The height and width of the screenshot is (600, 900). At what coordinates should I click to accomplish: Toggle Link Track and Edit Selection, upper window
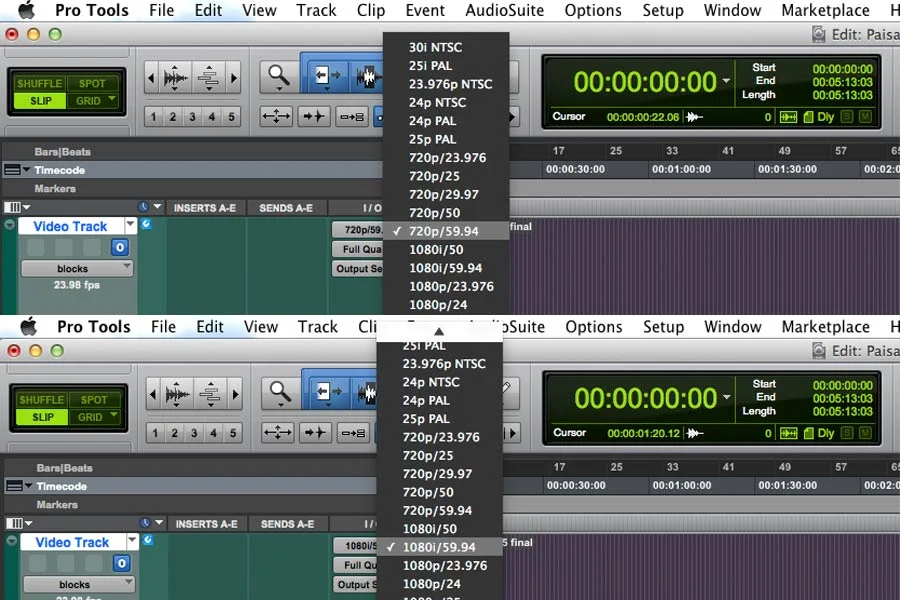(352, 116)
